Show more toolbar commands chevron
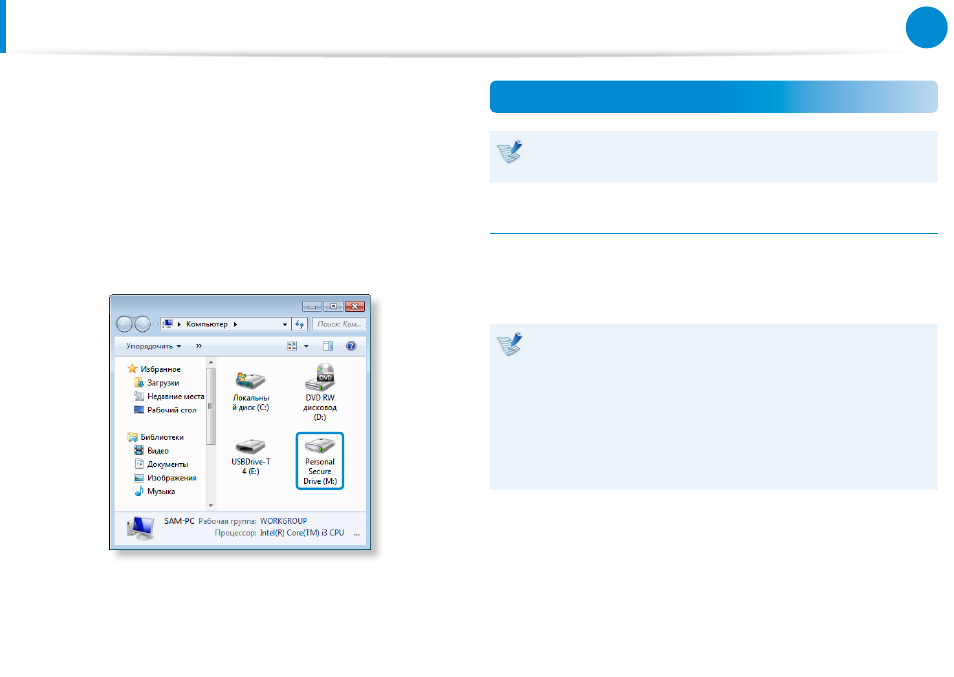Image resolution: width=954 pixels, height=677 pixels. click(198, 346)
